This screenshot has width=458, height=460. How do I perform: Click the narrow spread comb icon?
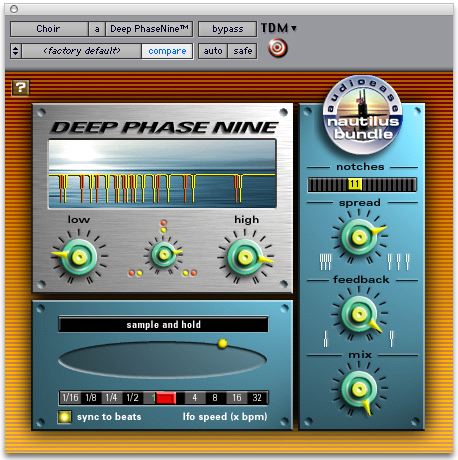pyautogui.click(x=325, y=262)
